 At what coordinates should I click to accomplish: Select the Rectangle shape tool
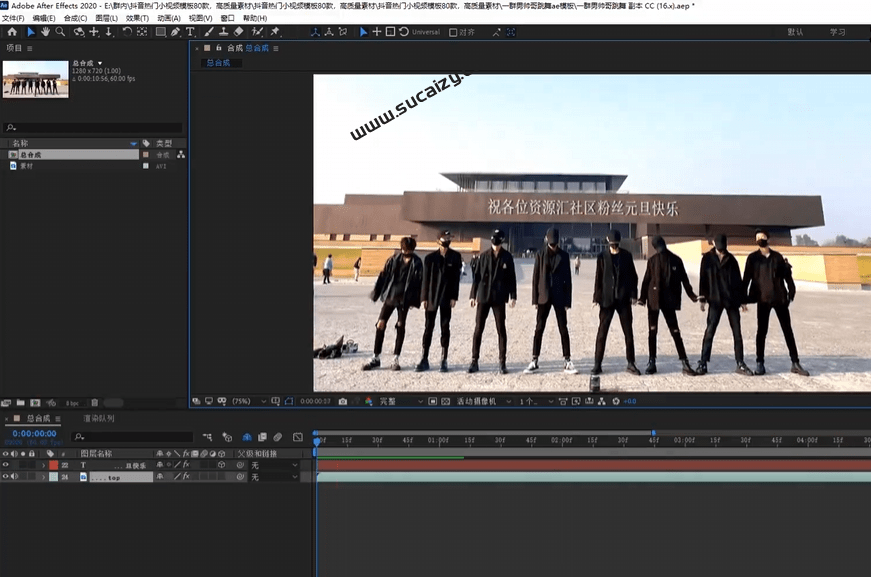tap(160, 32)
